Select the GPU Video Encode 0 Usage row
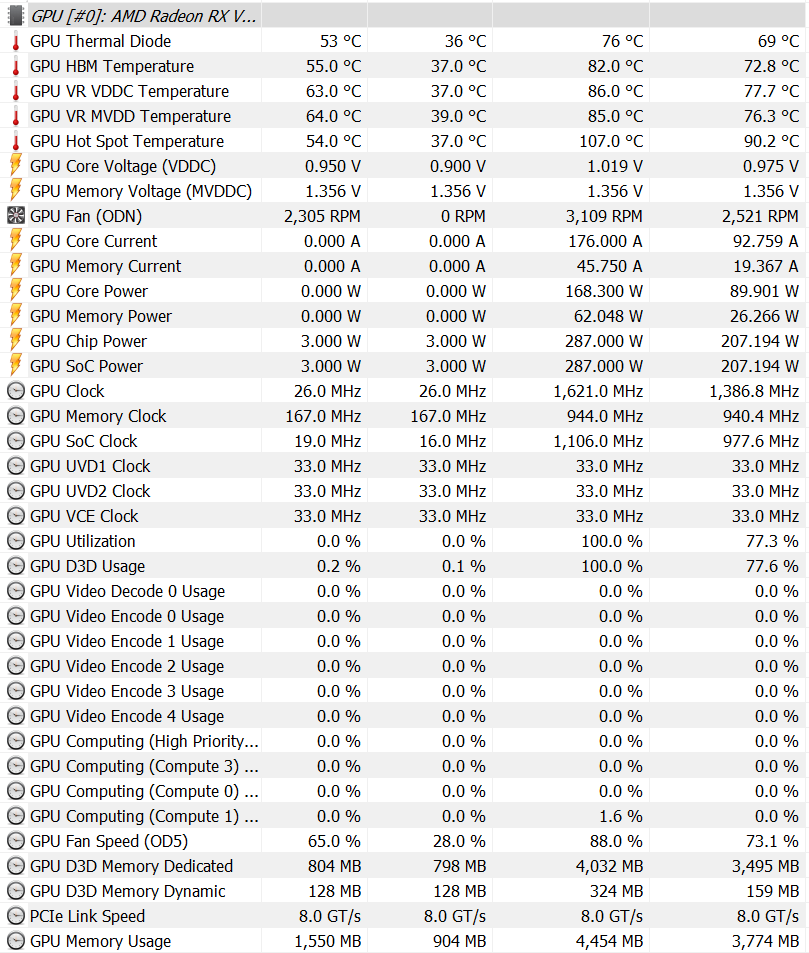Screen dimensions: 809x953 [x=404, y=616]
